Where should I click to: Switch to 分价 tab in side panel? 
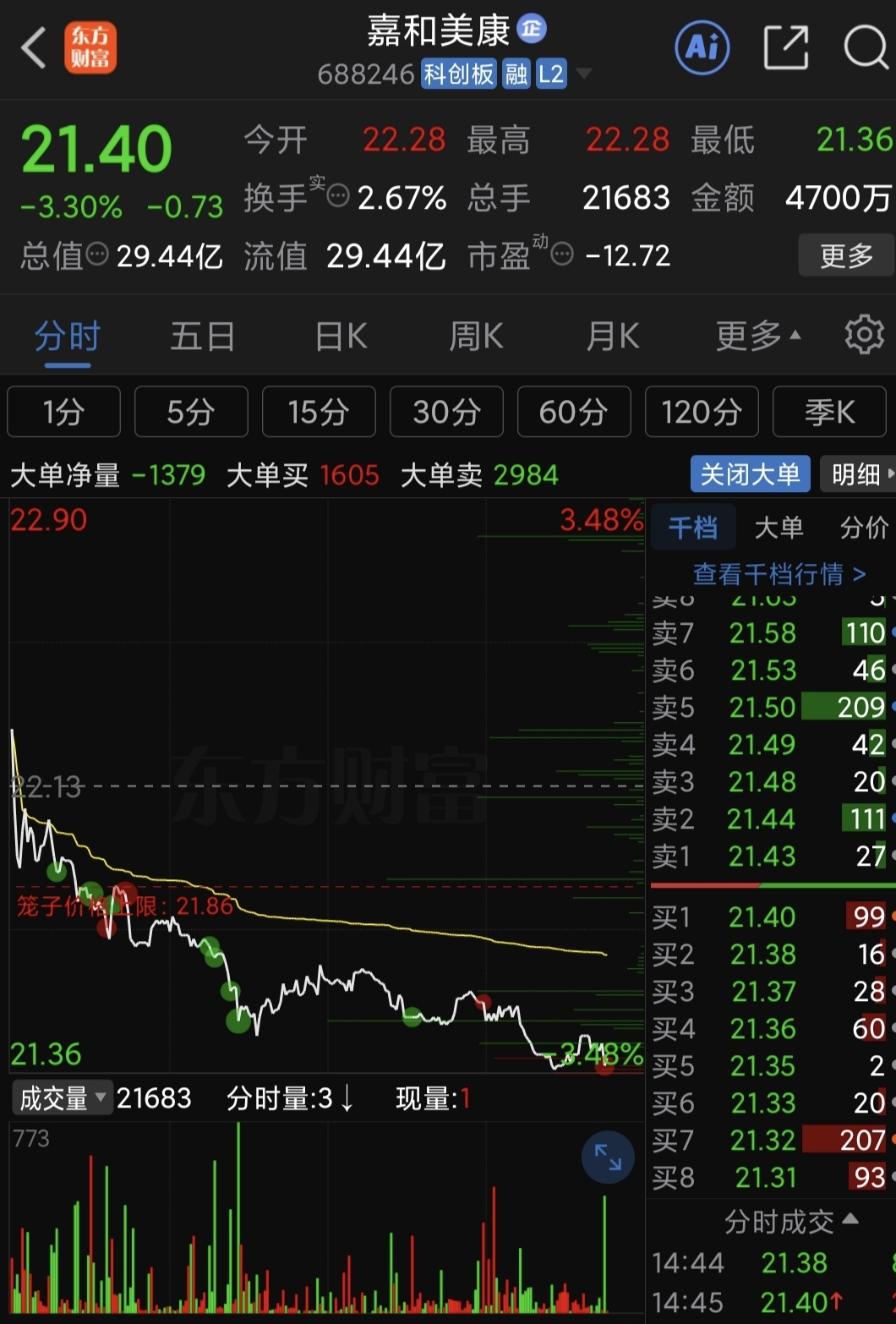pyautogui.click(x=864, y=528)
